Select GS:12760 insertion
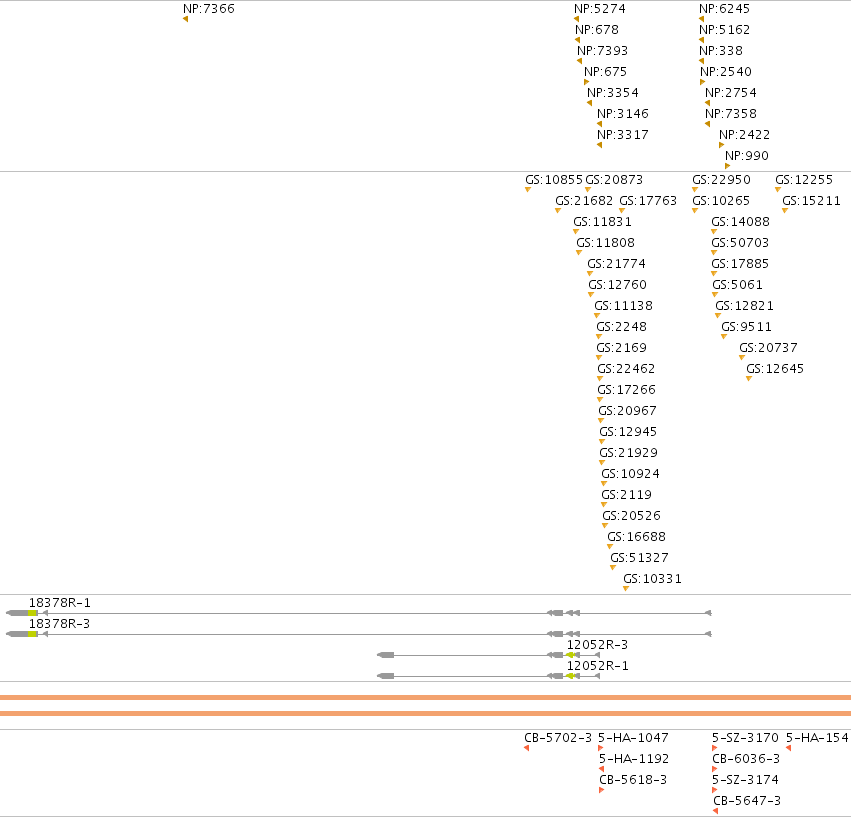 point(618,285)
